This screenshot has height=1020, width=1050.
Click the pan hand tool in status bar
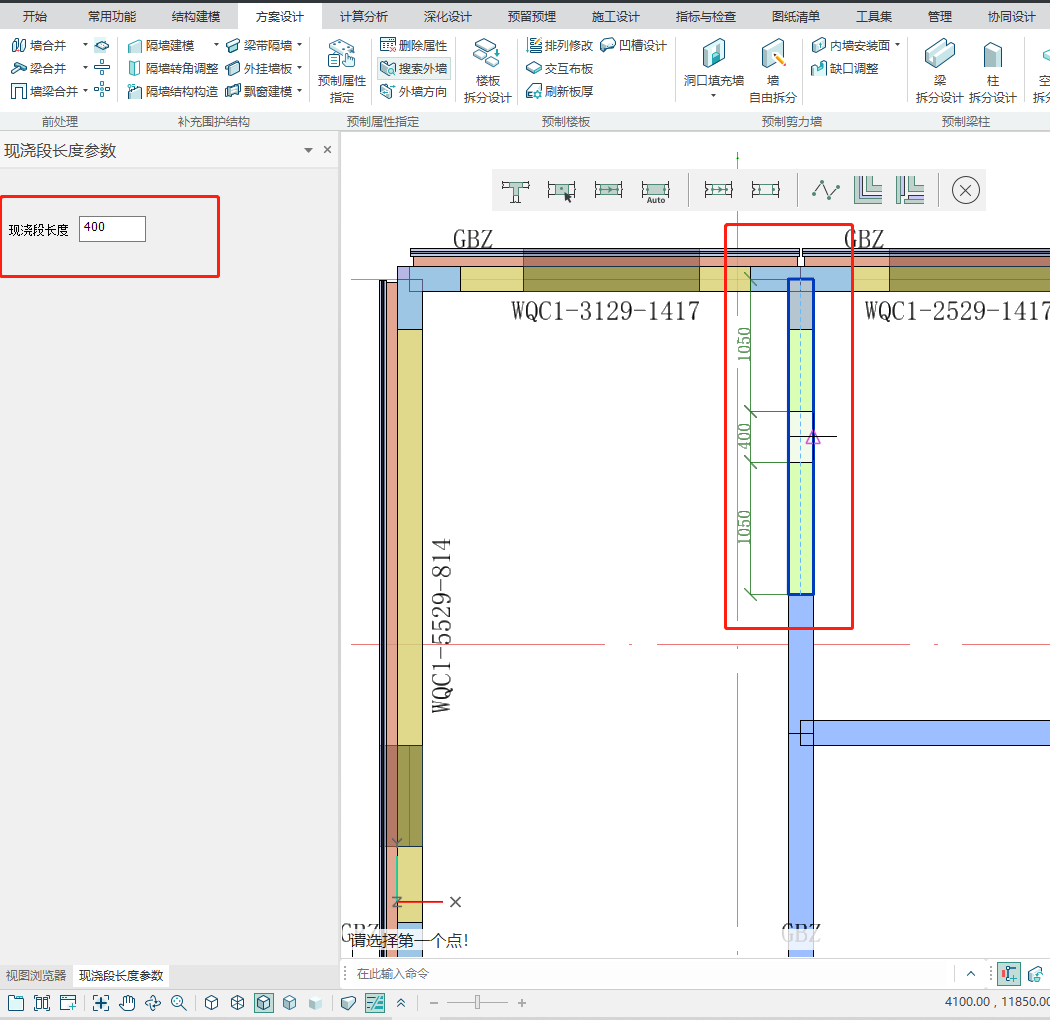(127, 1003)
